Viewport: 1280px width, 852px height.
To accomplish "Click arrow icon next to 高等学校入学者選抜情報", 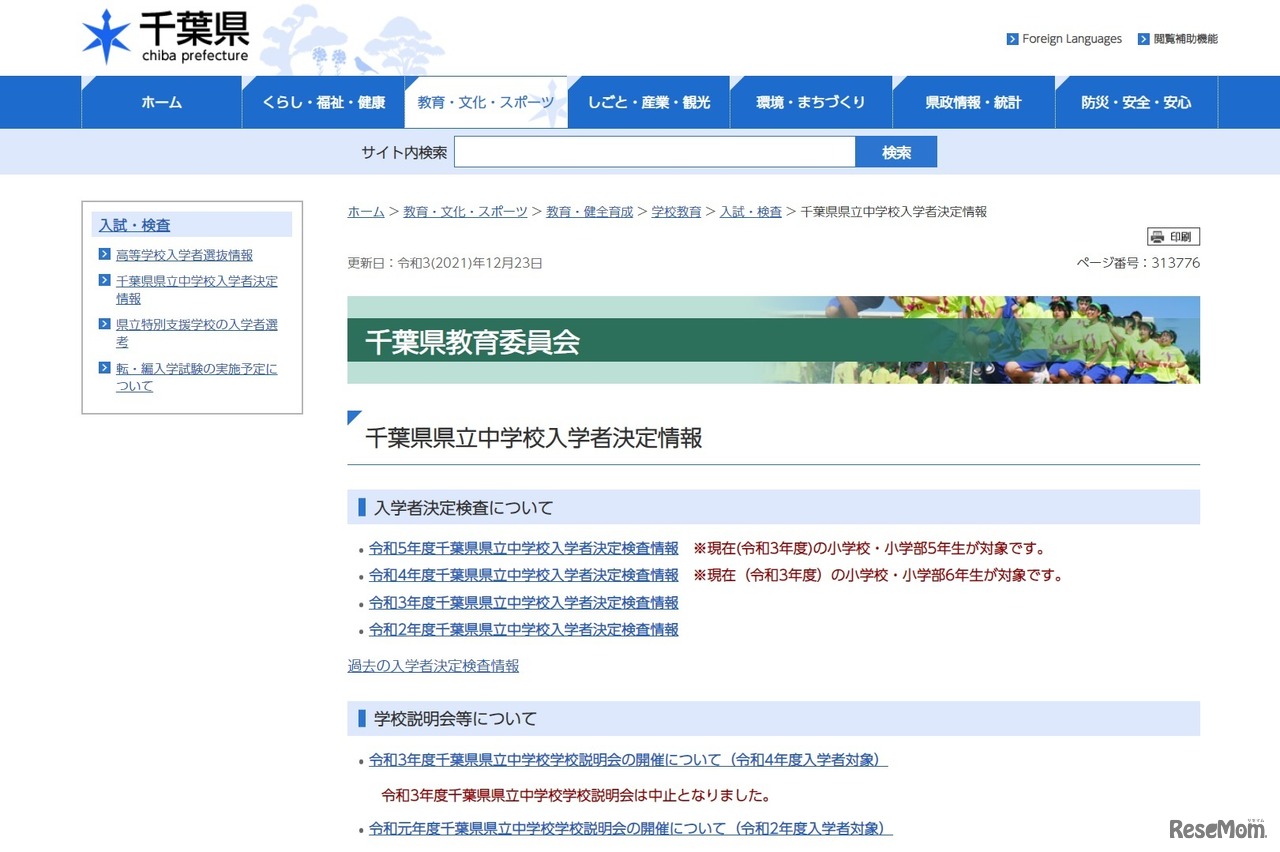I will (105, 255).
